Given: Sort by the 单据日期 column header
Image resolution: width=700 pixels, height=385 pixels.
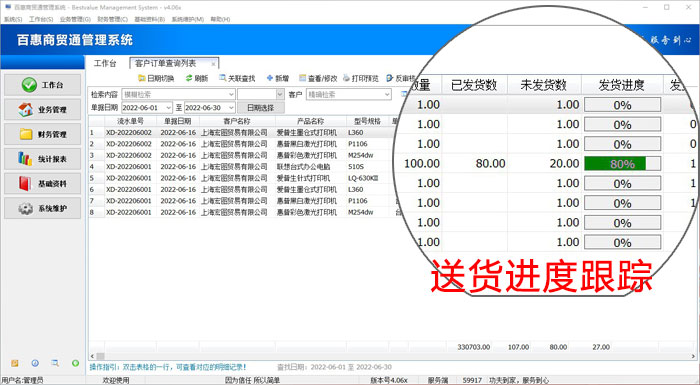Looking at the screenshot, I should coord(178,121).
